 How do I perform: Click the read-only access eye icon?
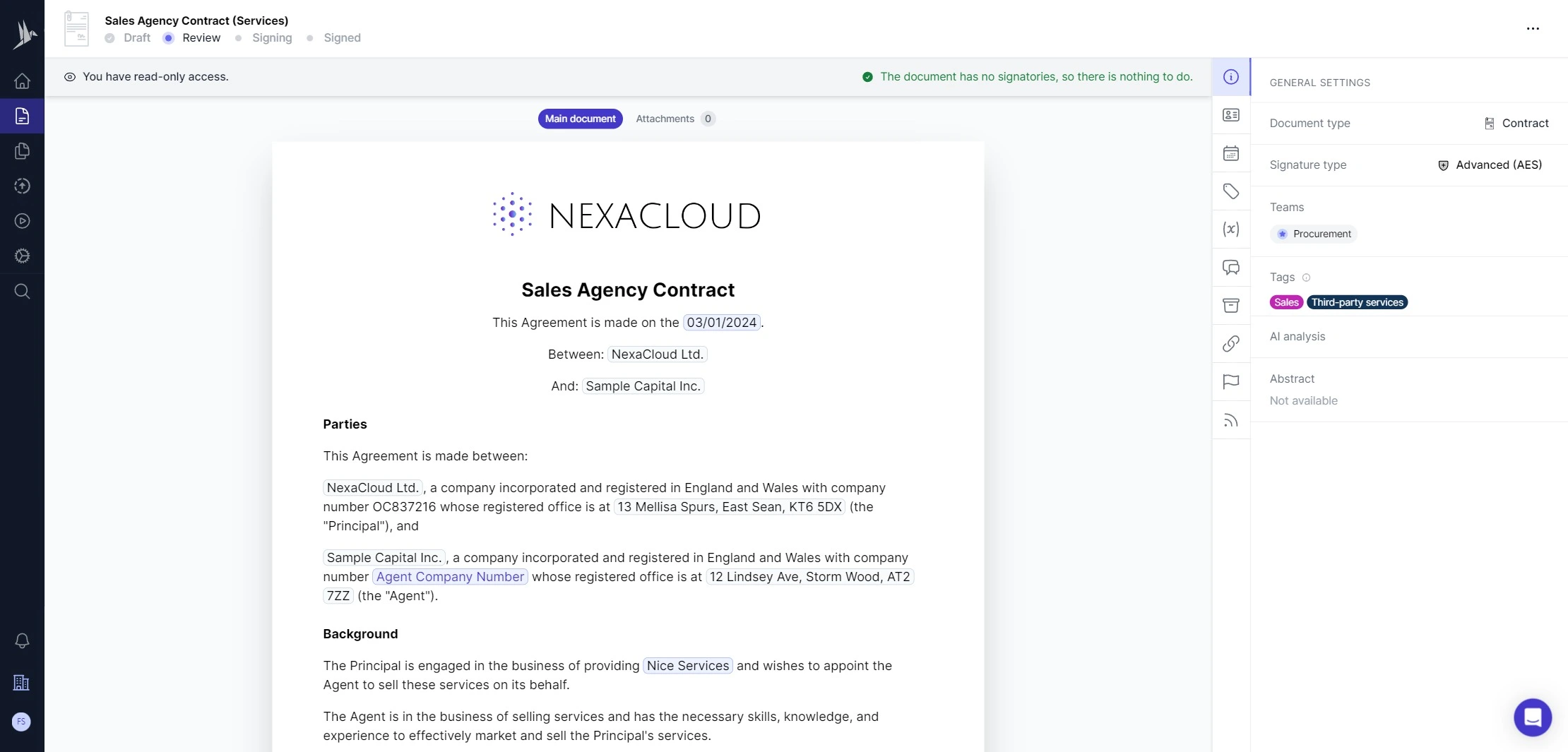[69, 77]
